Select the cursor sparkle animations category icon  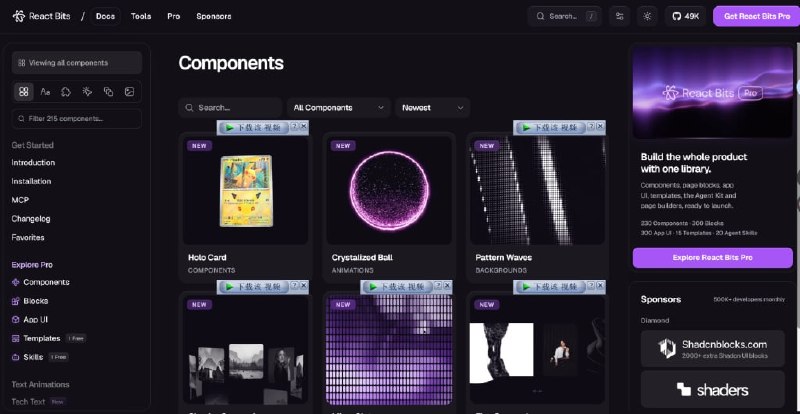click(87, 92)
